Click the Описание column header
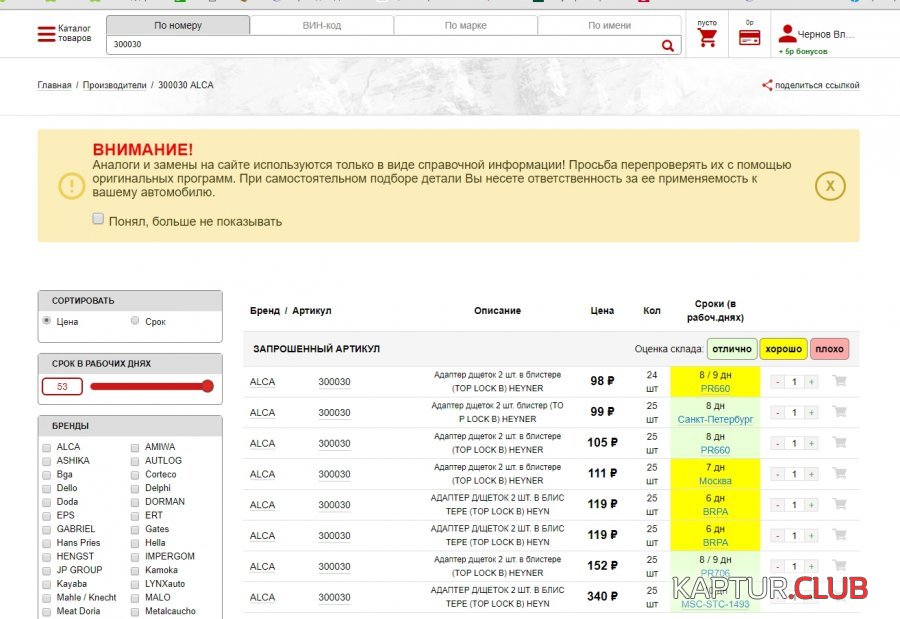 497,311
